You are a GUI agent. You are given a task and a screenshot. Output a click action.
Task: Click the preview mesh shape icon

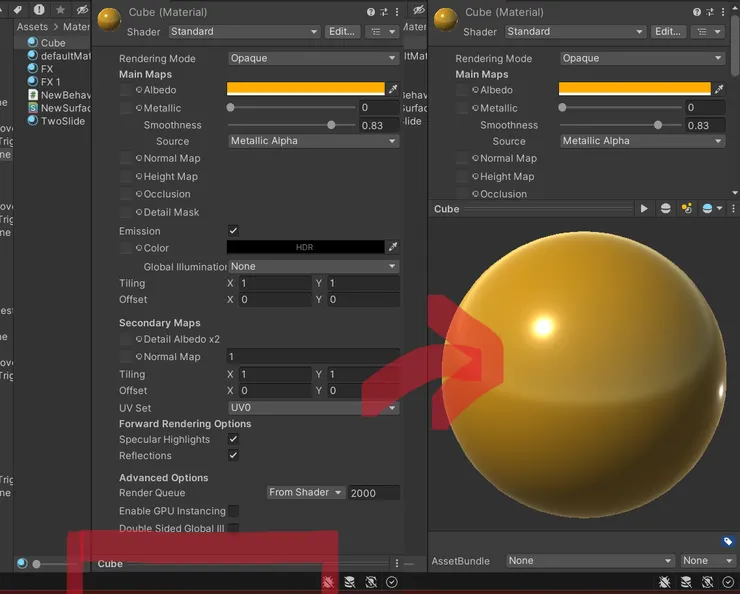pos(666,209)
